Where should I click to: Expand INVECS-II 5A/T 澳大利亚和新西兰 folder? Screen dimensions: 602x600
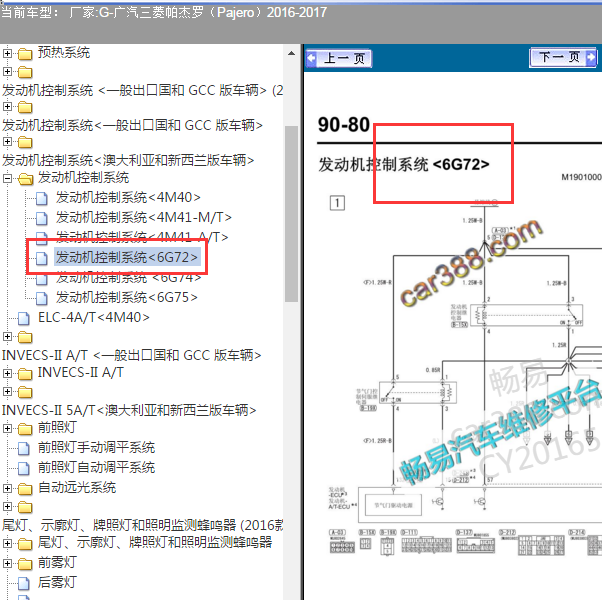[7, 392]
